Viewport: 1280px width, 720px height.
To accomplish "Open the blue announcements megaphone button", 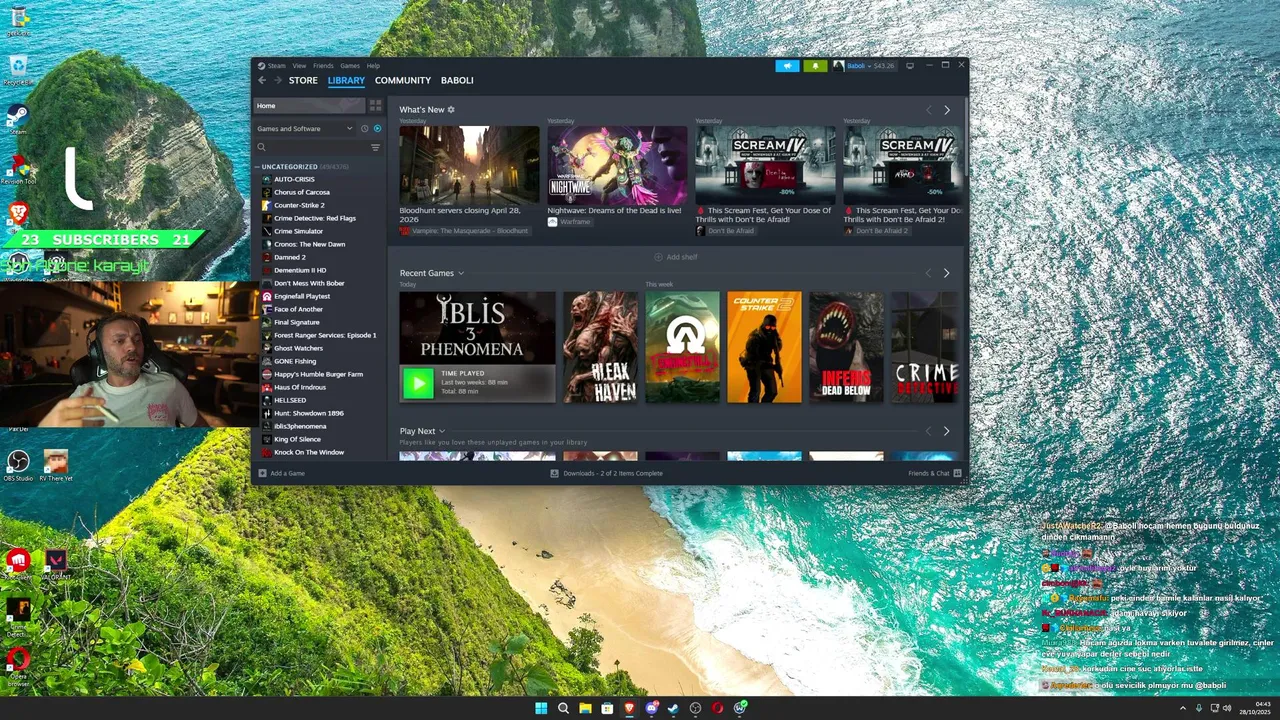I will tap(787, 66).
